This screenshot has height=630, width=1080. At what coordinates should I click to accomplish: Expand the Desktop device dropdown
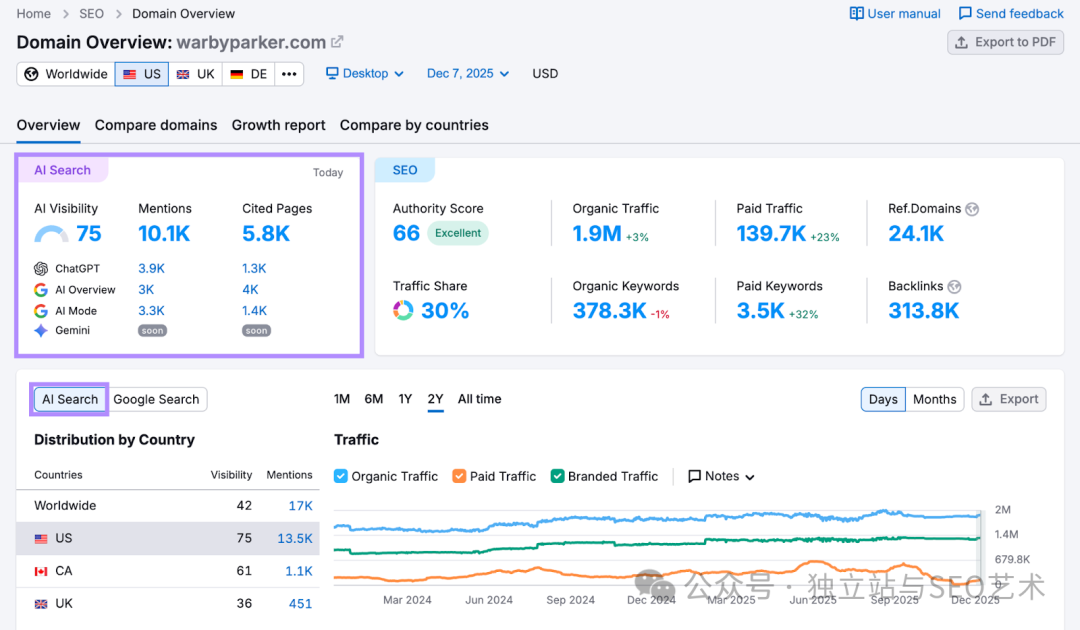click(x=364, y=73)
